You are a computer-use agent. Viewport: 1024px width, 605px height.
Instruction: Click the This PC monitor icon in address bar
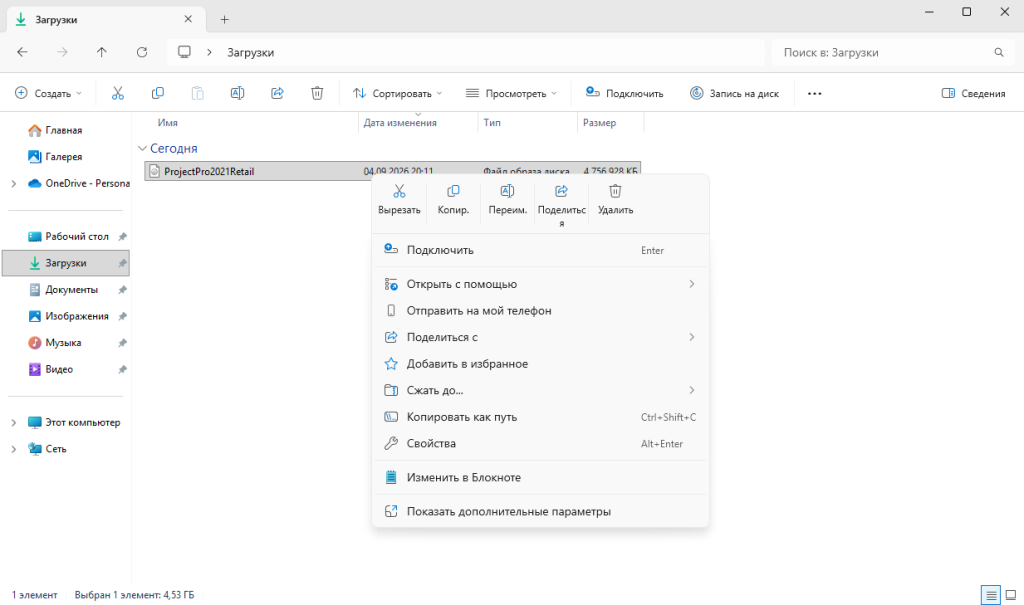click(185, 52)
